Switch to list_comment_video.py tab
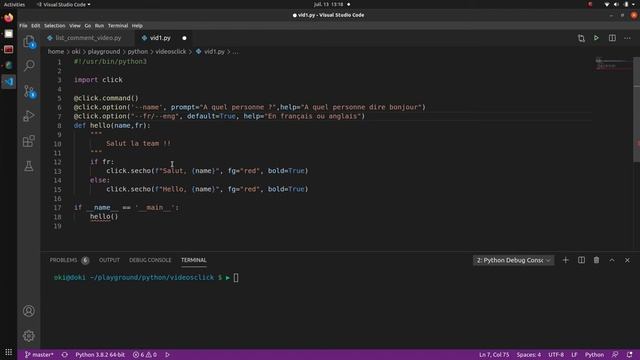This screenshot has width=640, height=360. pos(88,38)
